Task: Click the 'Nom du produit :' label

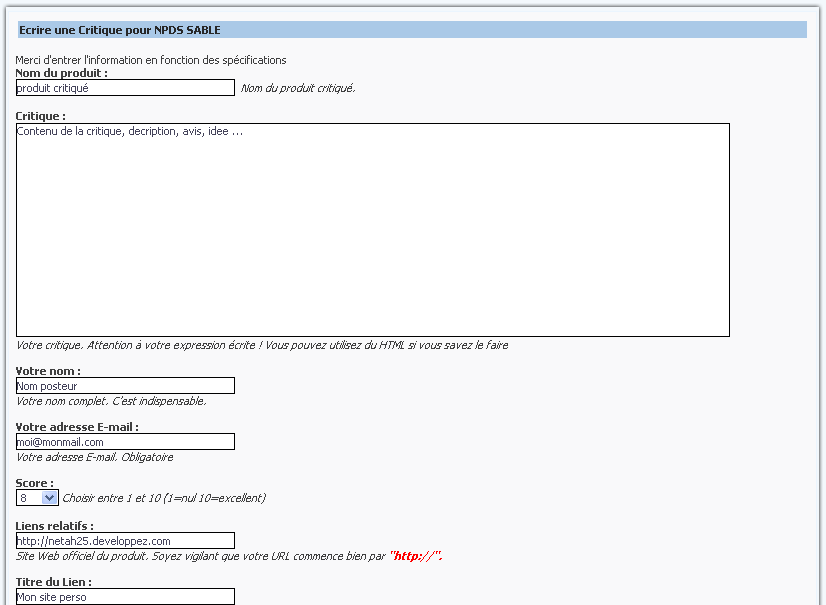Action: pyautogui.click(x=62, y=73)
